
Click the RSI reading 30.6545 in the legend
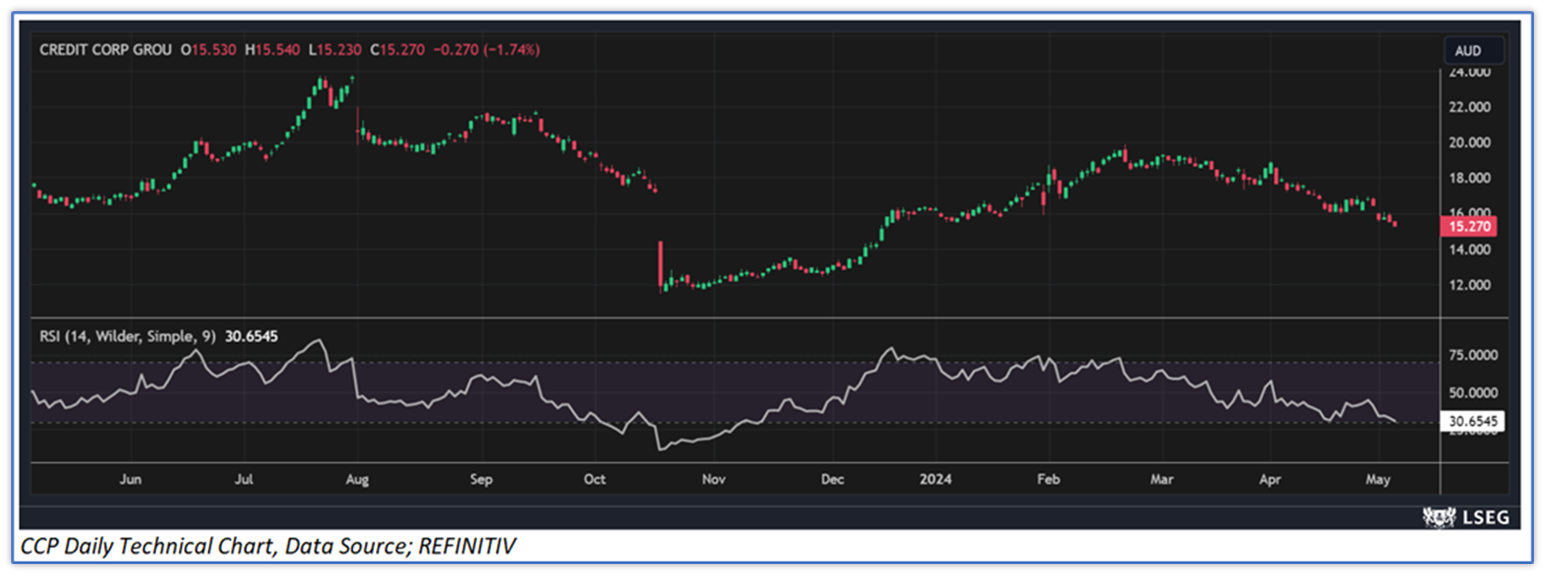250,337
